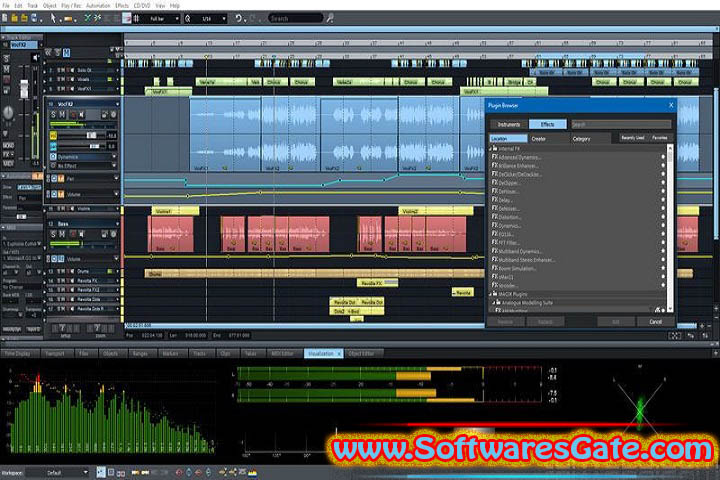
Task: Click the zoom plus icon near timeline end
Action: (702, 326)
